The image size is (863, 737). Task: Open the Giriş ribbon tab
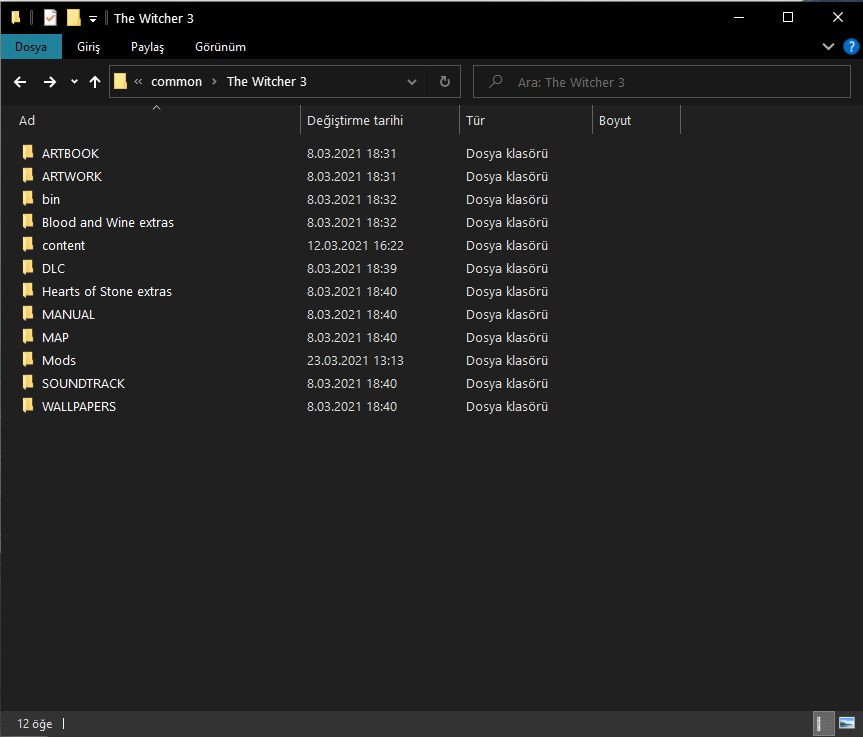(x=89, y=47)
